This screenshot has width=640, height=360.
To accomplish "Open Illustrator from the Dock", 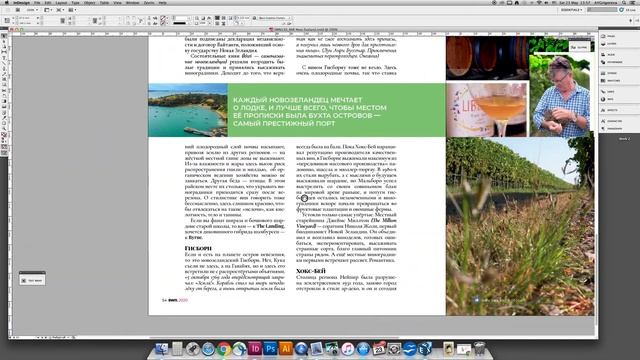I will click(286, 349).
